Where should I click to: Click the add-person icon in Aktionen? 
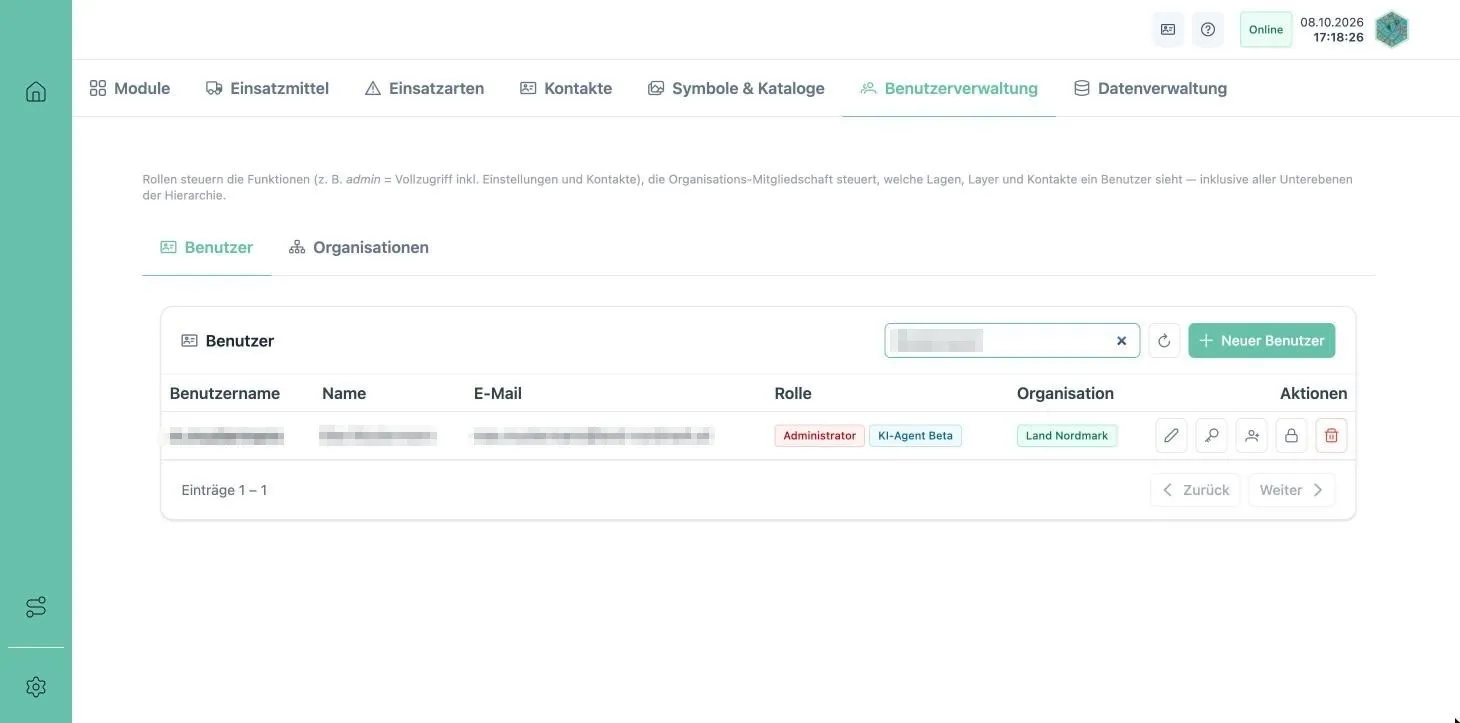pos(1252,436)
